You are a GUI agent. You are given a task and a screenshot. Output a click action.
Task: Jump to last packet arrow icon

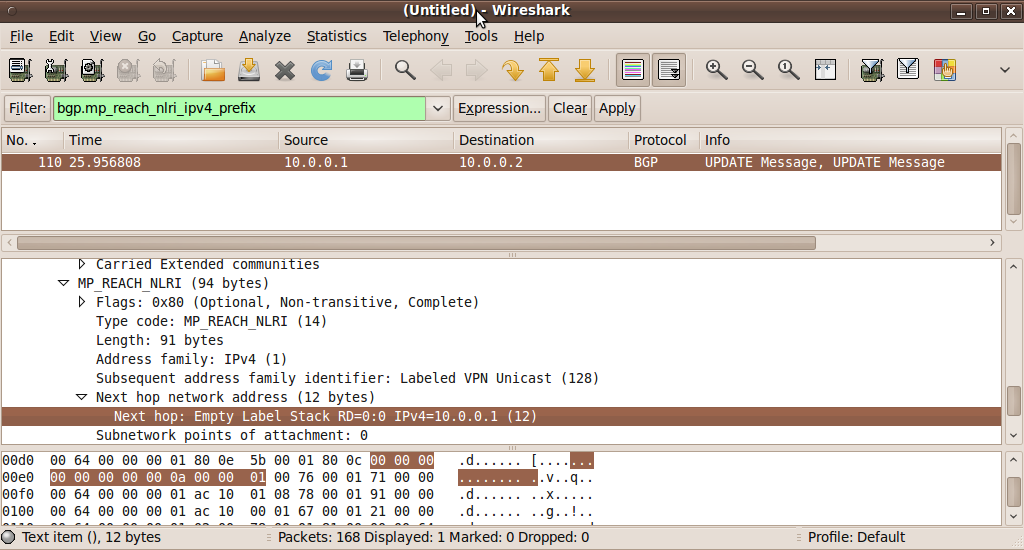click(x=585, y=70)
